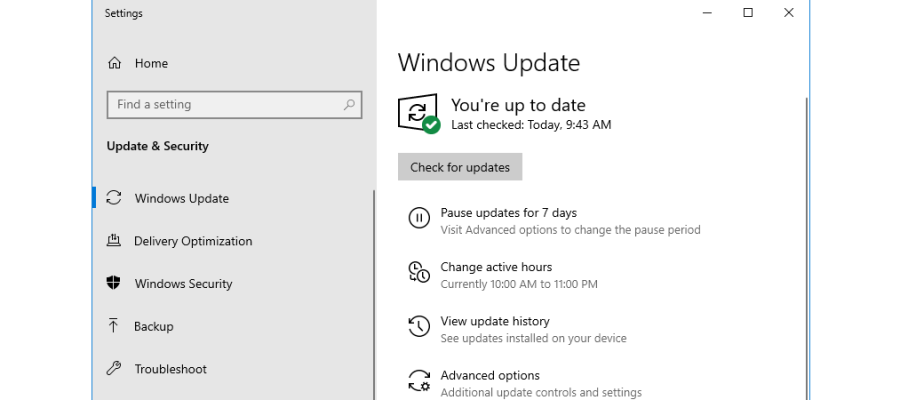Click the Windows Security shield icon

pos(114,283)
